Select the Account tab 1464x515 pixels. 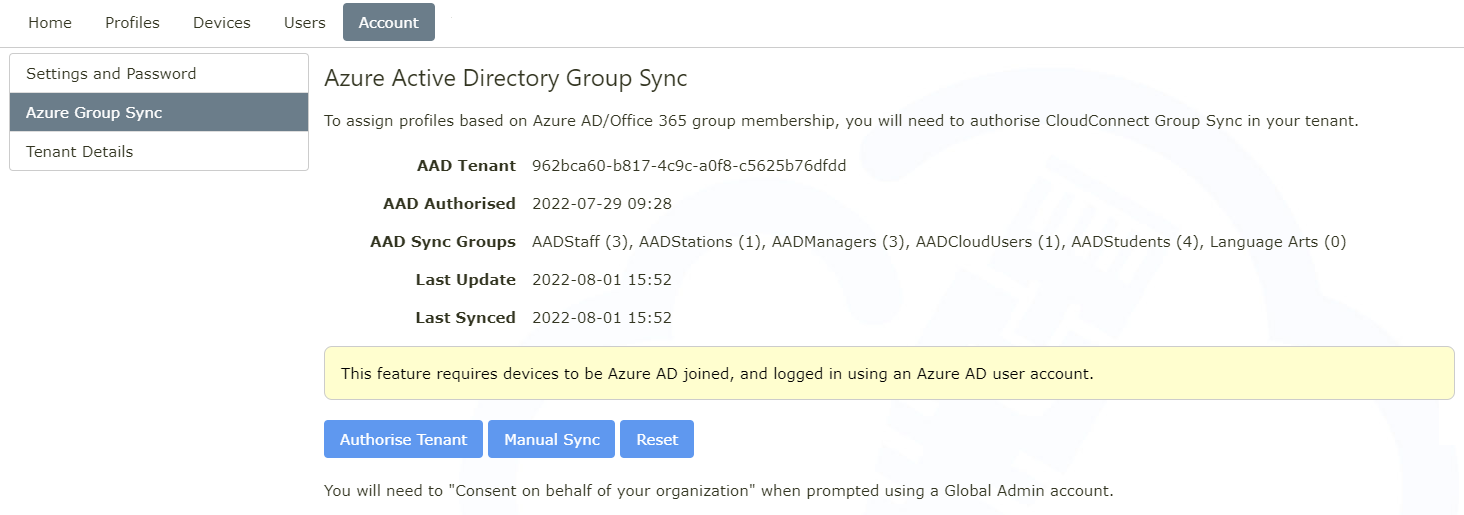pos(388,23)
